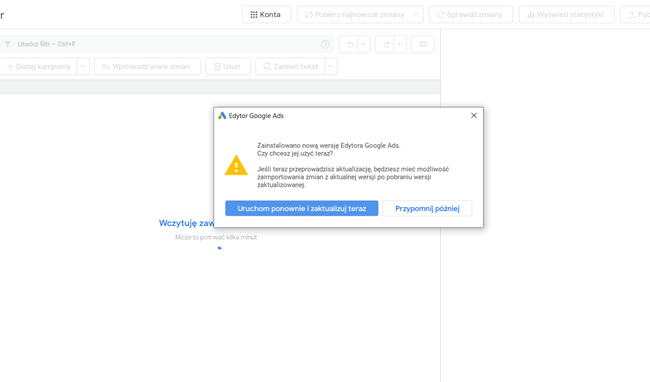The width and height of the screenshot is (650, 382).
Task: Expand the 'Zamień tekst' dropdown arrow
Action: pos(331,67)
